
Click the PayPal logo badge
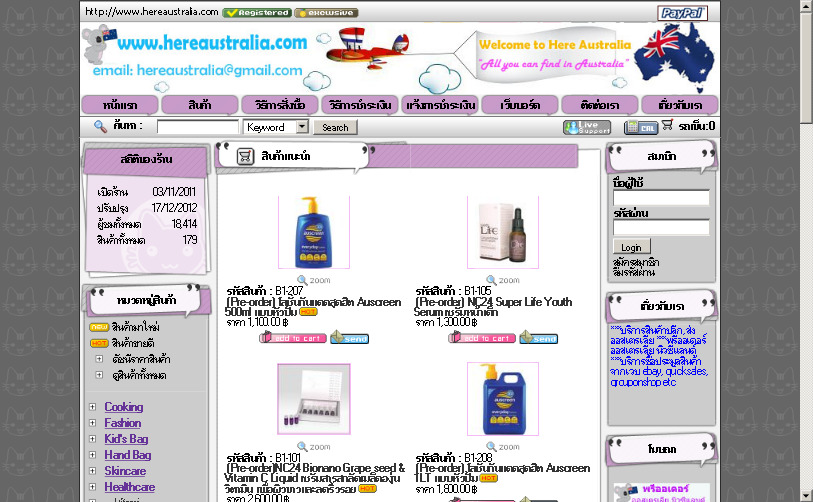tap(682, 12)
